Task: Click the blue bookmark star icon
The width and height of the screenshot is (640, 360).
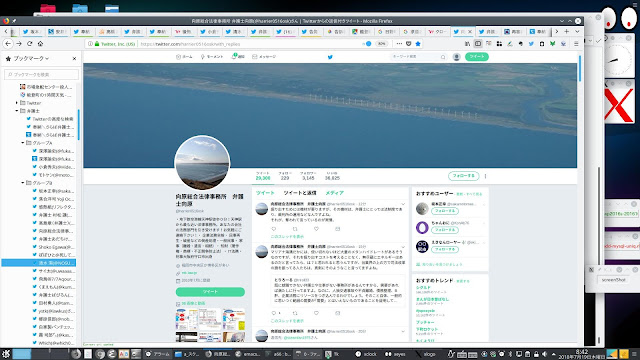Action: (x=418, y=44)
